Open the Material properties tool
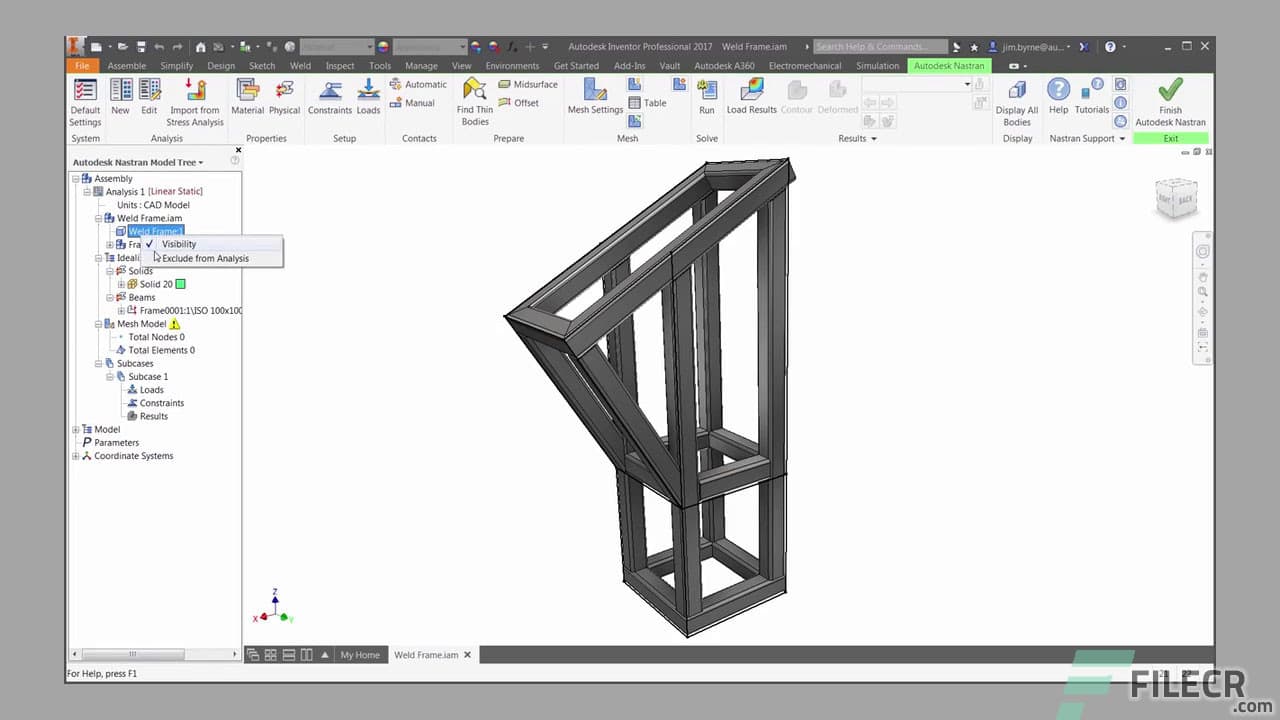This screenshot has width=1280, height=720. click(x=247, y=97)
